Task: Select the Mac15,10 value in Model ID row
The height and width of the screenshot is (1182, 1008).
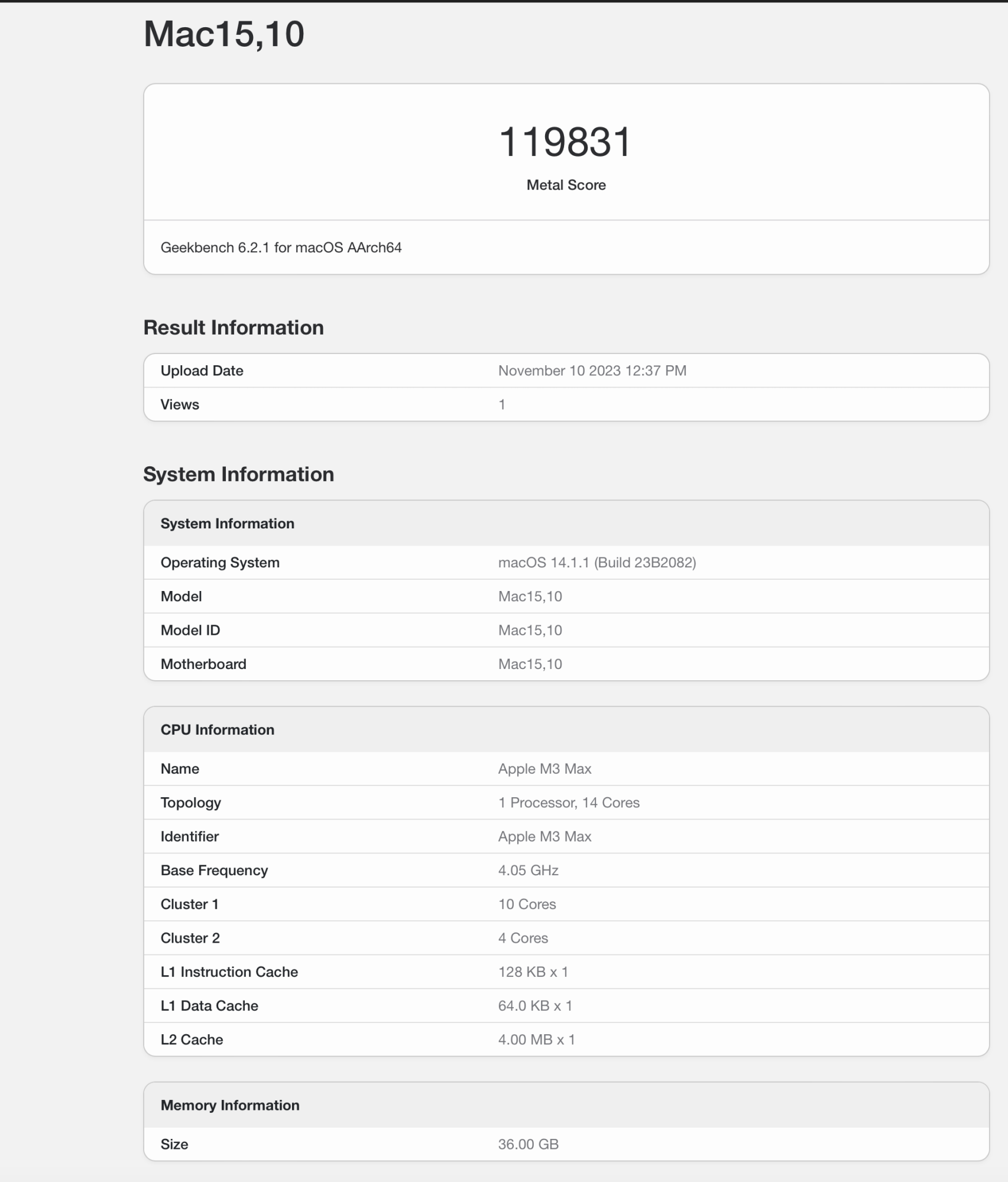Action: click(x=530, y=630)
